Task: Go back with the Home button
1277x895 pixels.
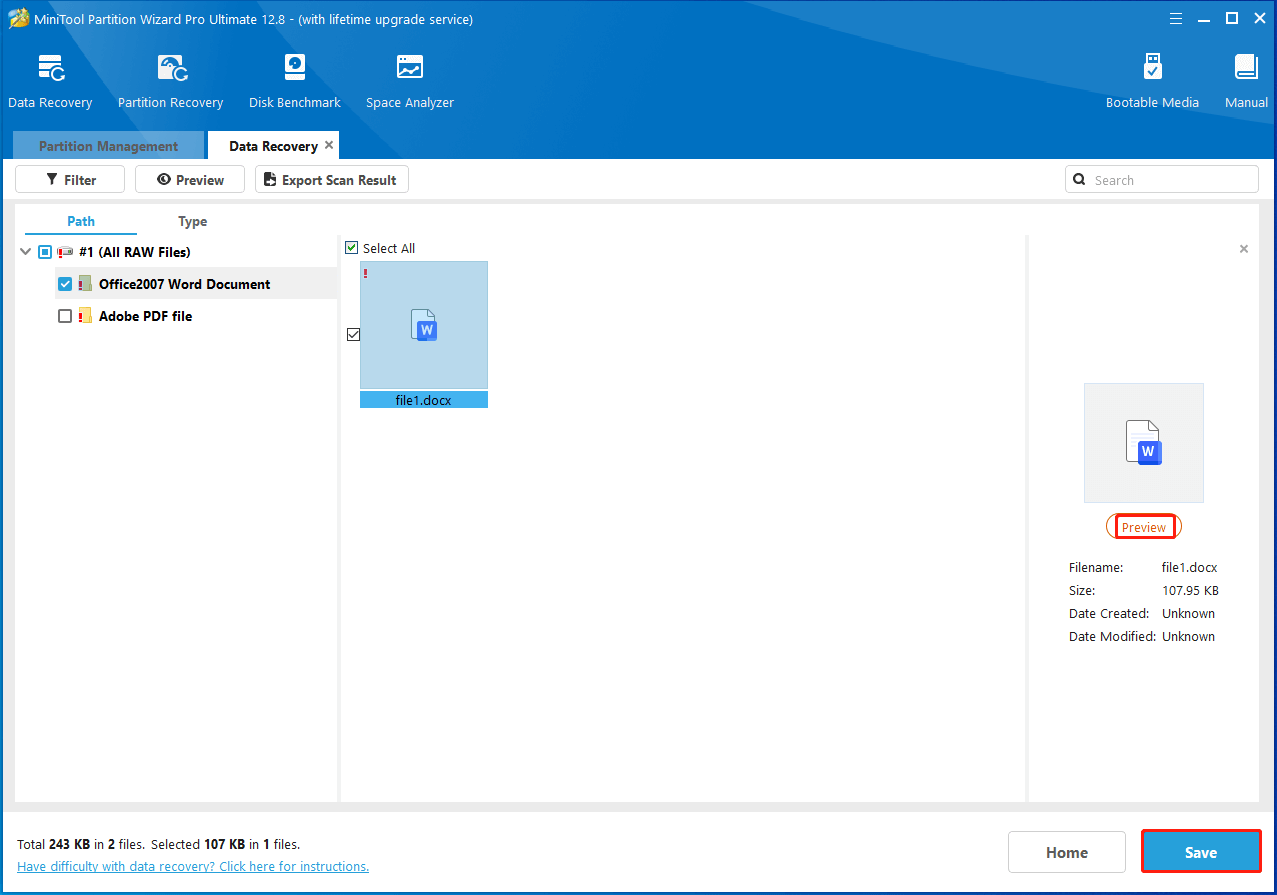Action: point(1067,852)
